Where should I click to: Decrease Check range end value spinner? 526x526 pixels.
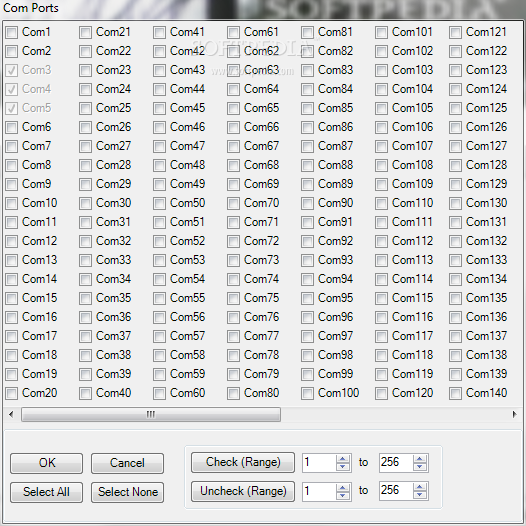tap(420, 467)
